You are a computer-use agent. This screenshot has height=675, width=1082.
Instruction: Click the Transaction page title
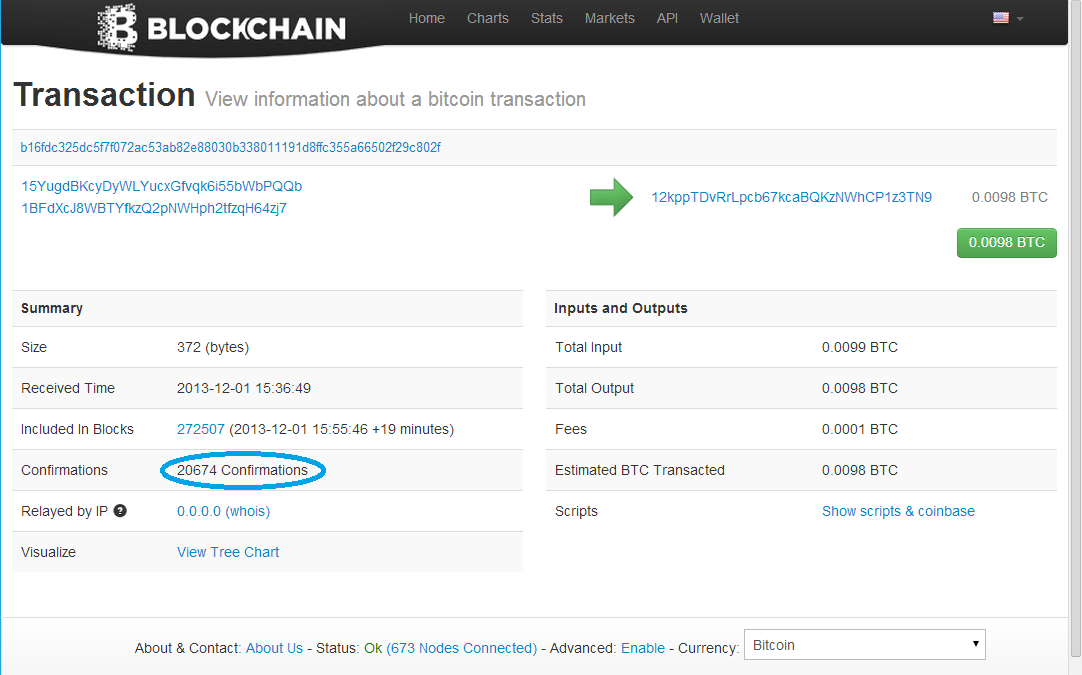point(104,95)
